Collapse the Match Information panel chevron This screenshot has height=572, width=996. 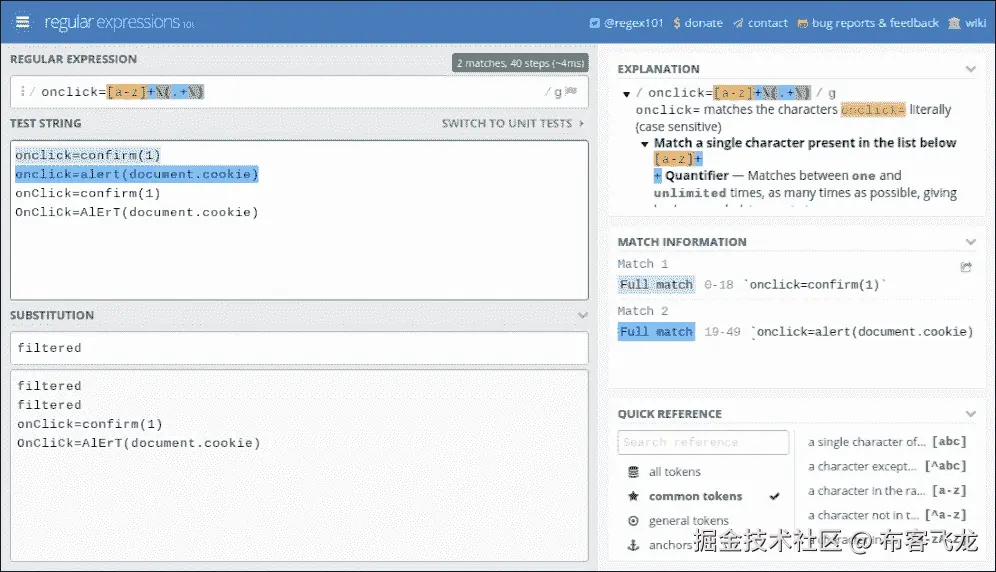point(970,242)
